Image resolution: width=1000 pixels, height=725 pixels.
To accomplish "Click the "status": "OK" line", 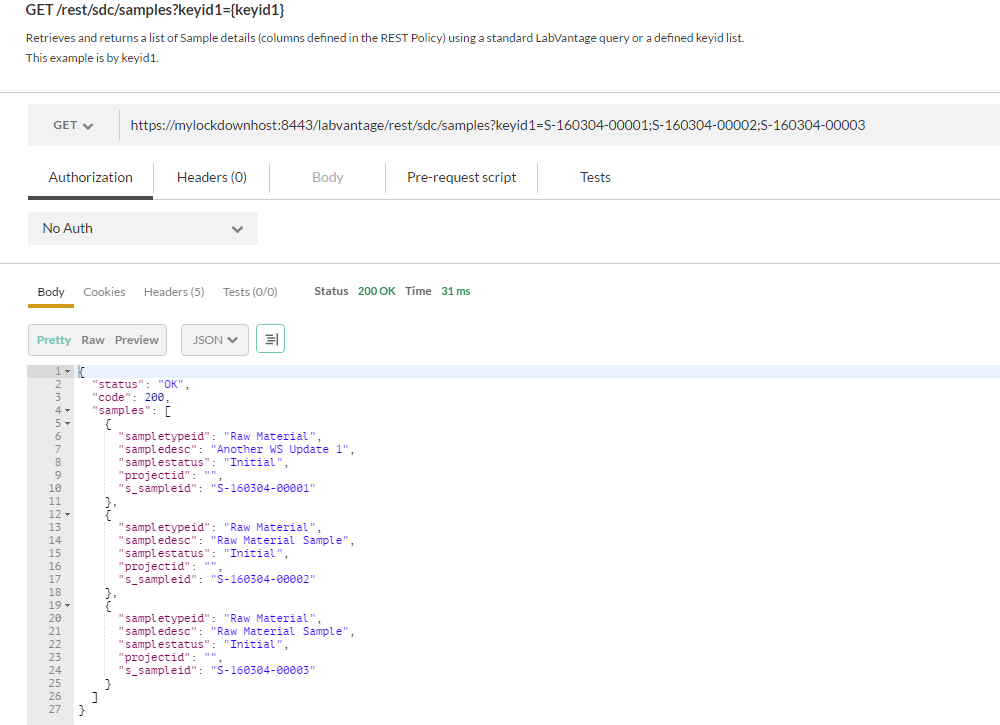I will click(140, 384).
